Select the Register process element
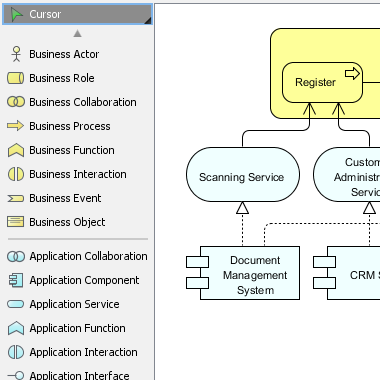The width and height of the screenshot is (380, 380). coord(322,82)
